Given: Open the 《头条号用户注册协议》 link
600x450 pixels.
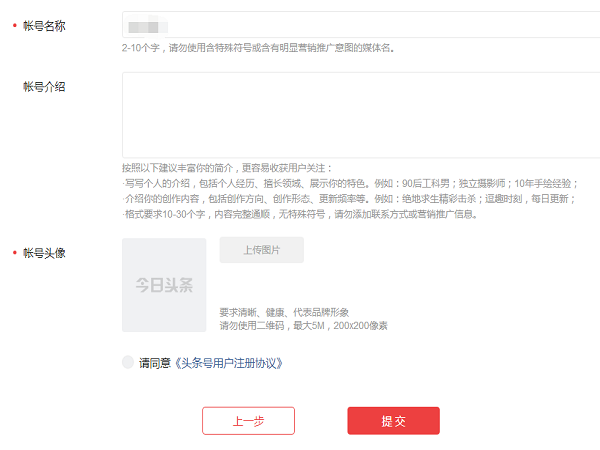Looking at the screenshot, I should pyautogui.click(x=229, y=363).
